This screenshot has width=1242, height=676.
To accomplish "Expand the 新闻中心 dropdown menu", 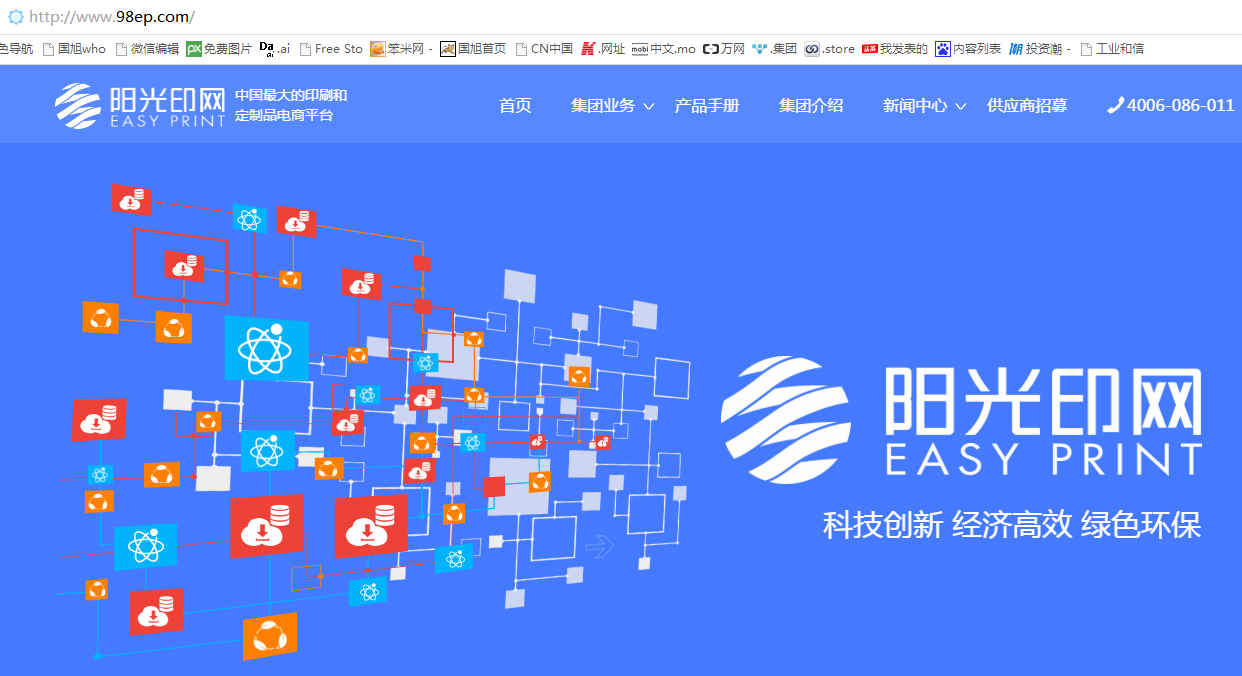I will (x=924, y=106).
